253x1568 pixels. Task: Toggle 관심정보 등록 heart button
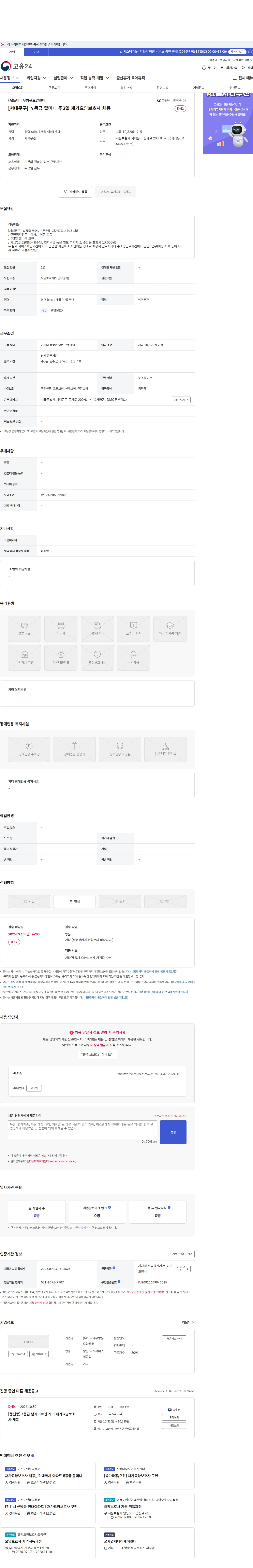tap(75, 192)
